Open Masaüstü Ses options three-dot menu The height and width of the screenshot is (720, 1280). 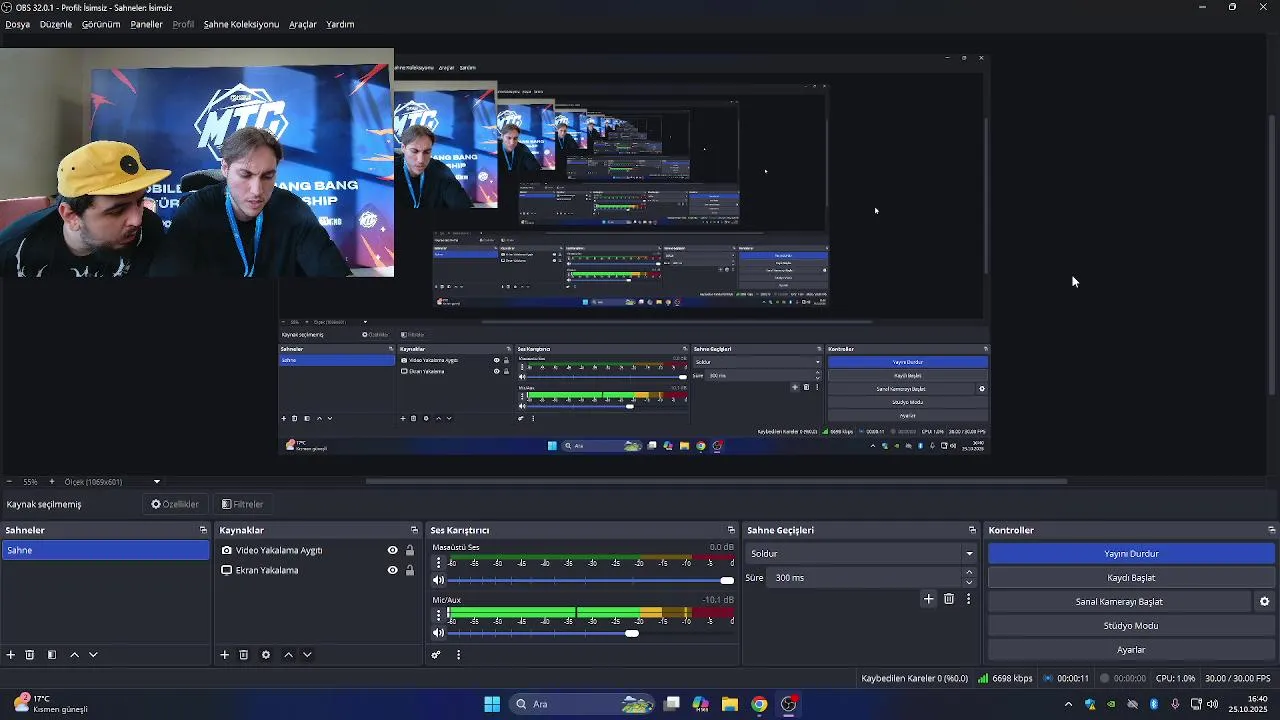tap(438, 563)
